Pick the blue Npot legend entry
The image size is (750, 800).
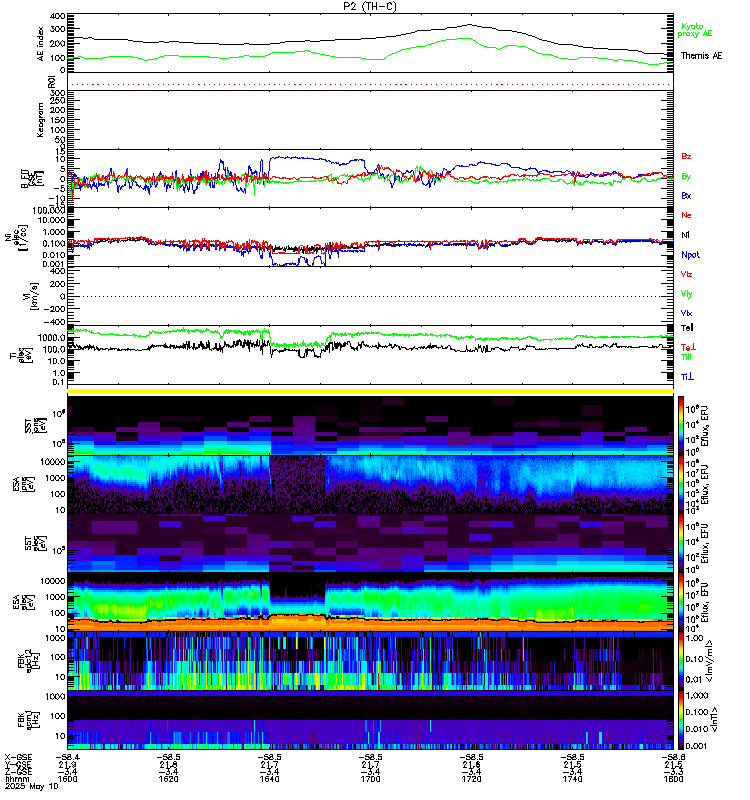point(690,255)
